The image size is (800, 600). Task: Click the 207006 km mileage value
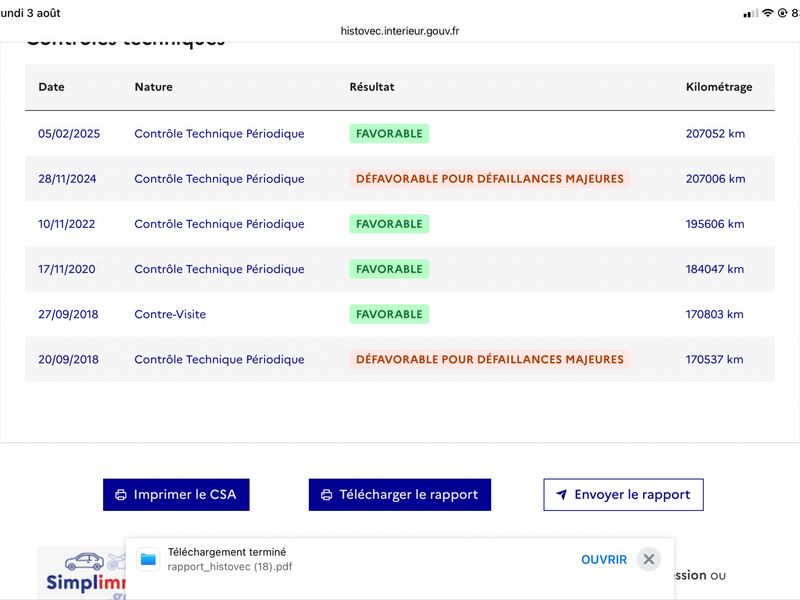pyautogui.click(x=715, y=179)
